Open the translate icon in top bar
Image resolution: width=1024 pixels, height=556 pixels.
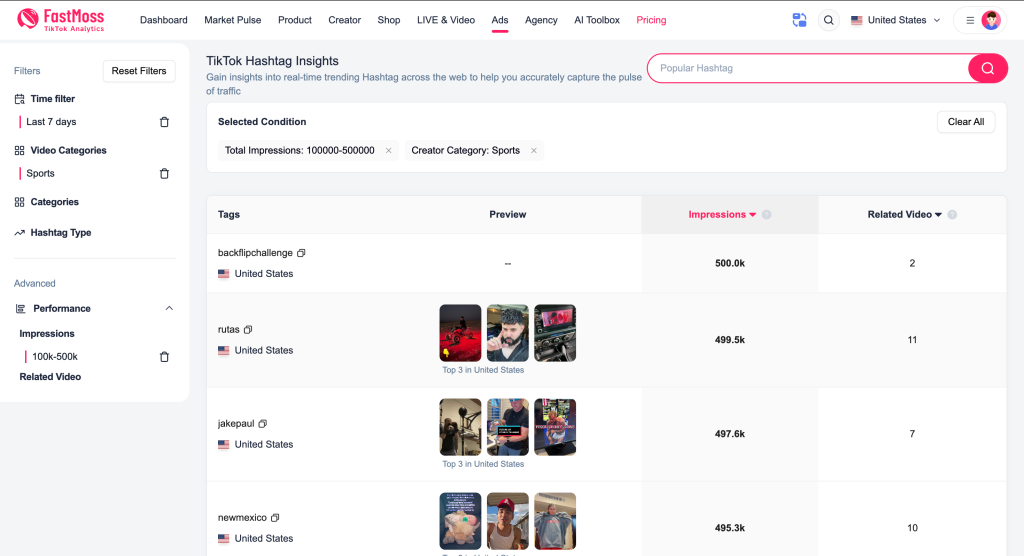799,20
